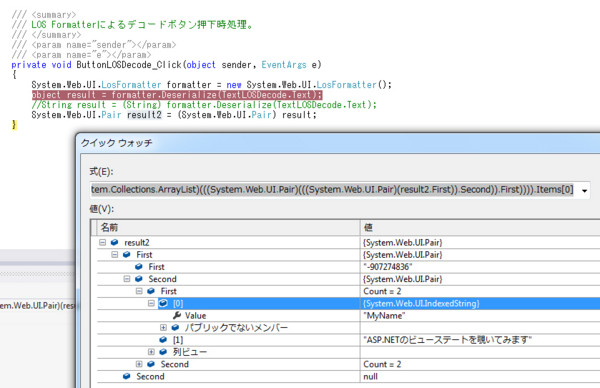Select the 値 column header

pos(480,227)
